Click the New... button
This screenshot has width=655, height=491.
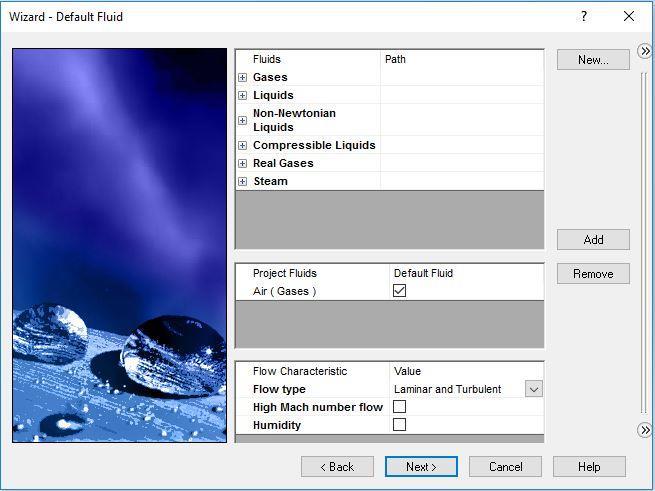click(593, 60)
